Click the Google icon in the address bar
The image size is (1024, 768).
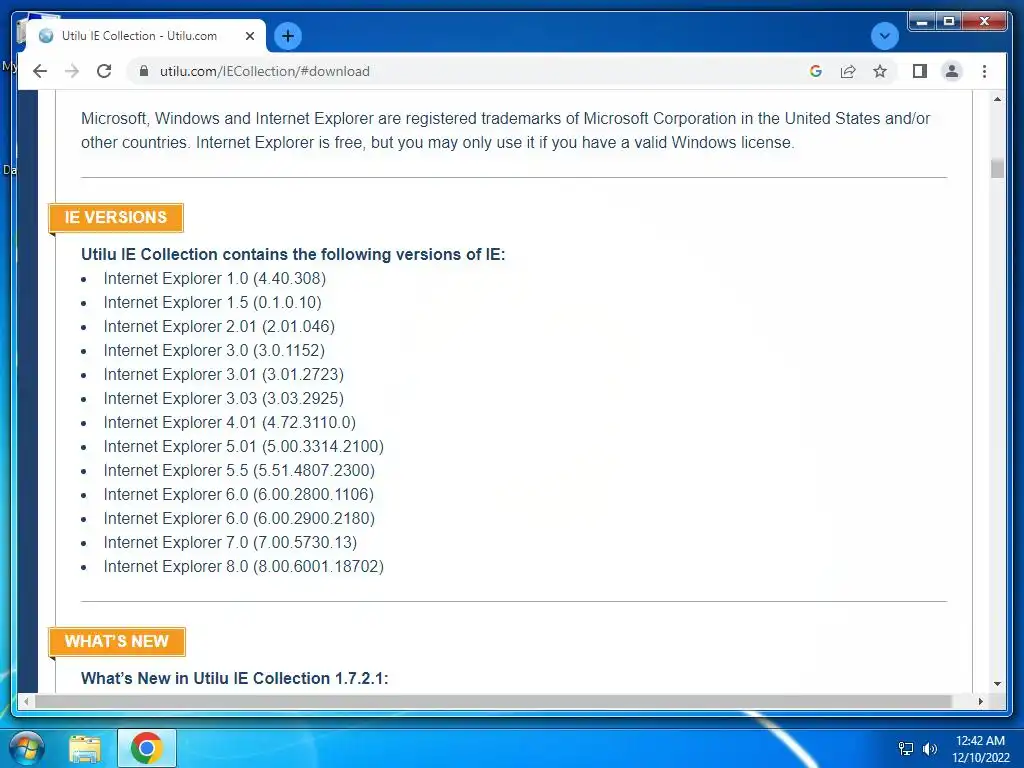[x=816, y=71]
